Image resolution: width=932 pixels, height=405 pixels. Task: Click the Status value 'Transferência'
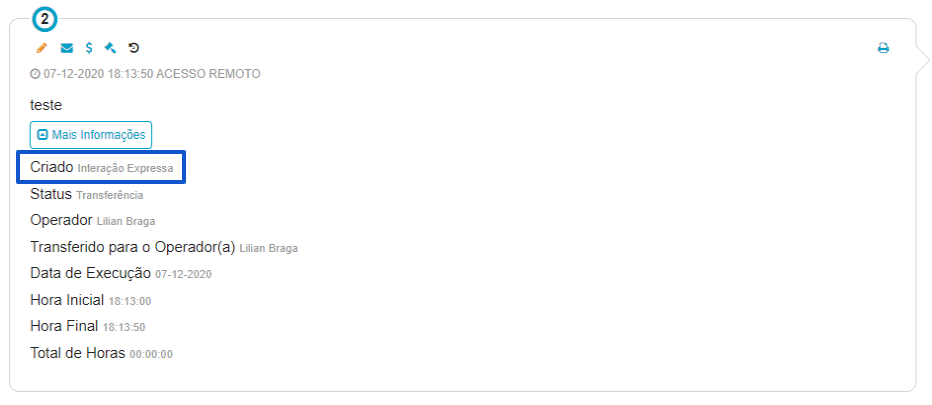[x=110, y=195]
